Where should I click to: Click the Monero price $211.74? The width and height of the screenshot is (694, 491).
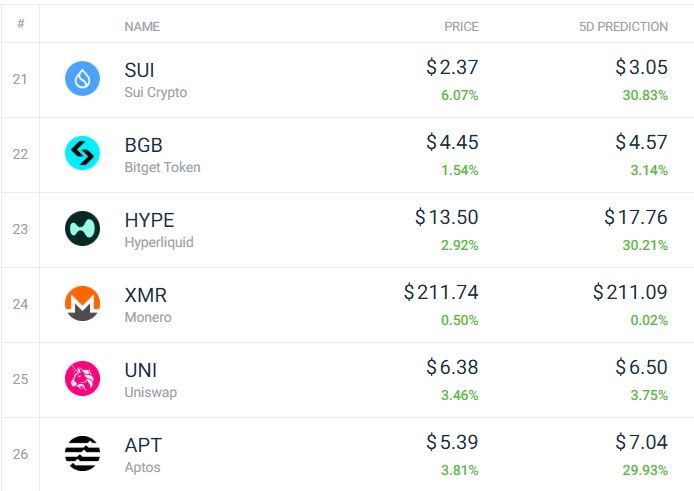click(x=441, y=292)
